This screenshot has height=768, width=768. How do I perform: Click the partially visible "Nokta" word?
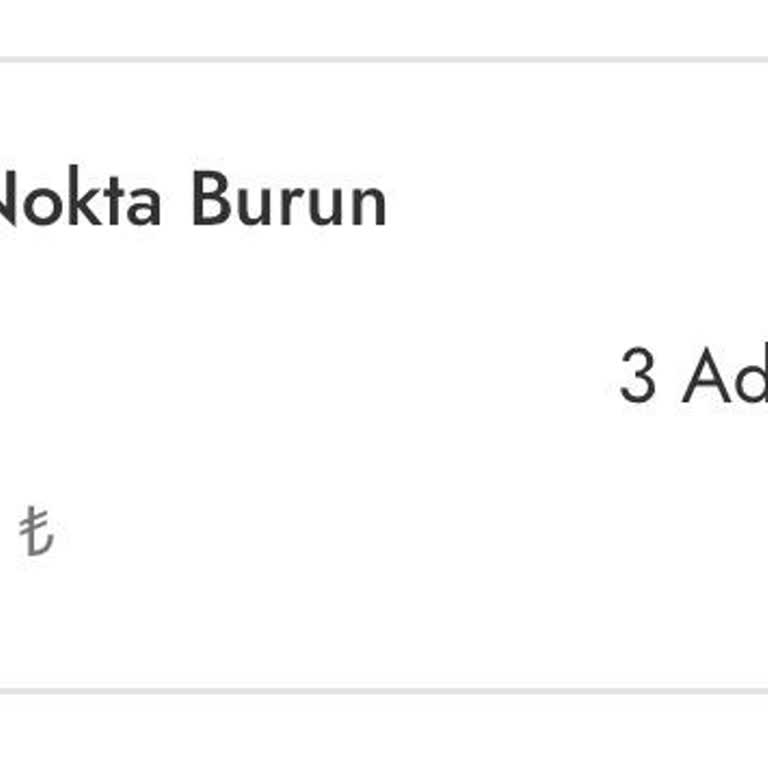coord(78,202)
